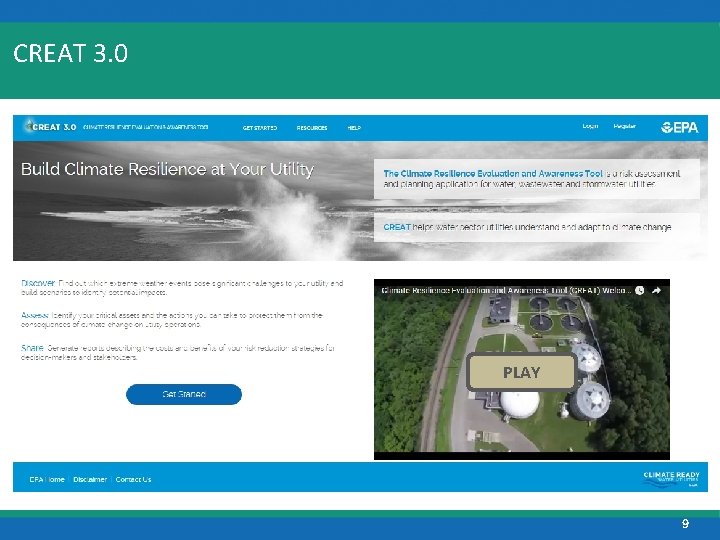The height and width of the screenshot is (540, 720).
Task: Click the Share arrow icon on video
Action: pyautogui.click(x=657, y=290)
